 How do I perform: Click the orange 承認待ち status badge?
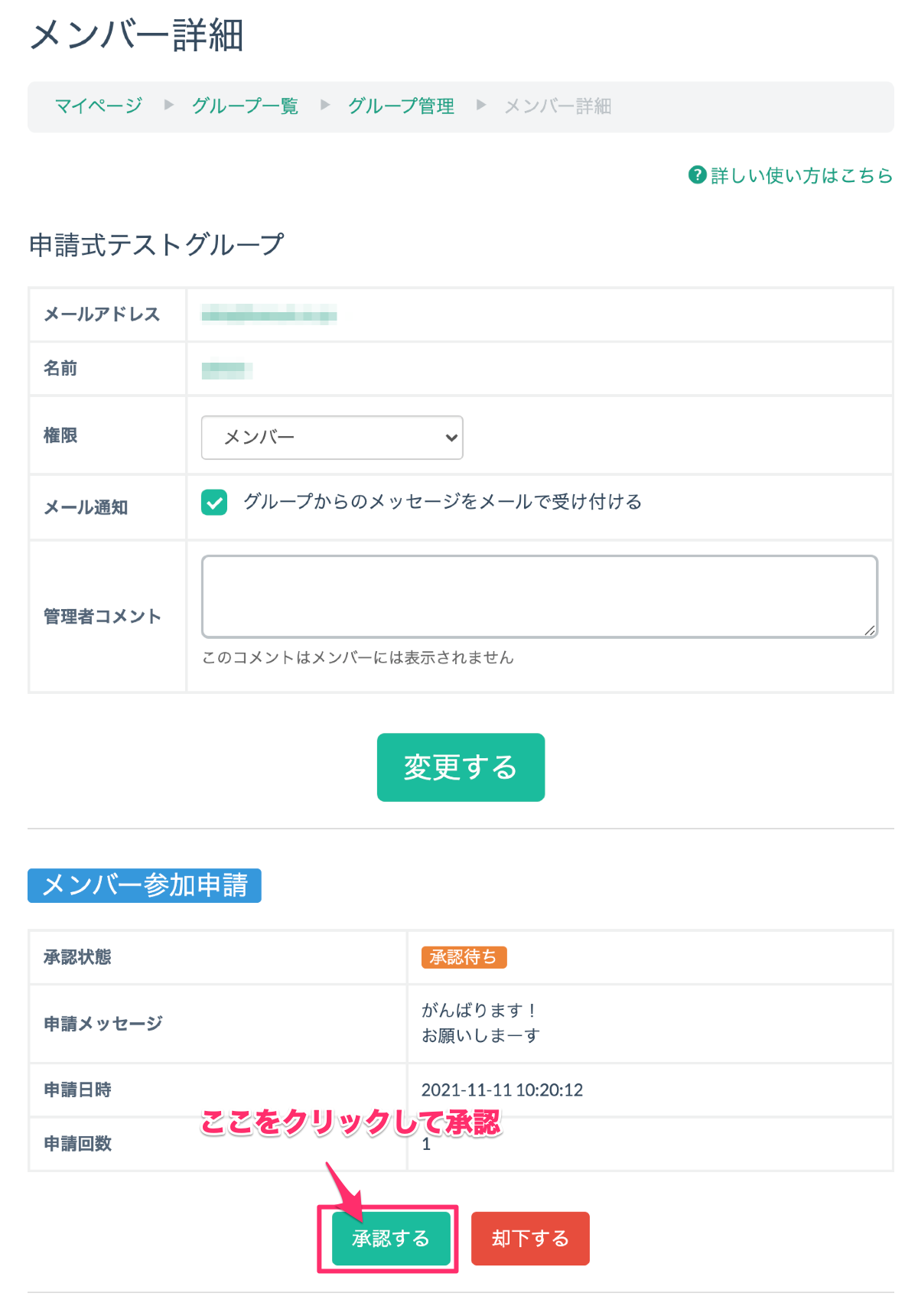point(464,957)
